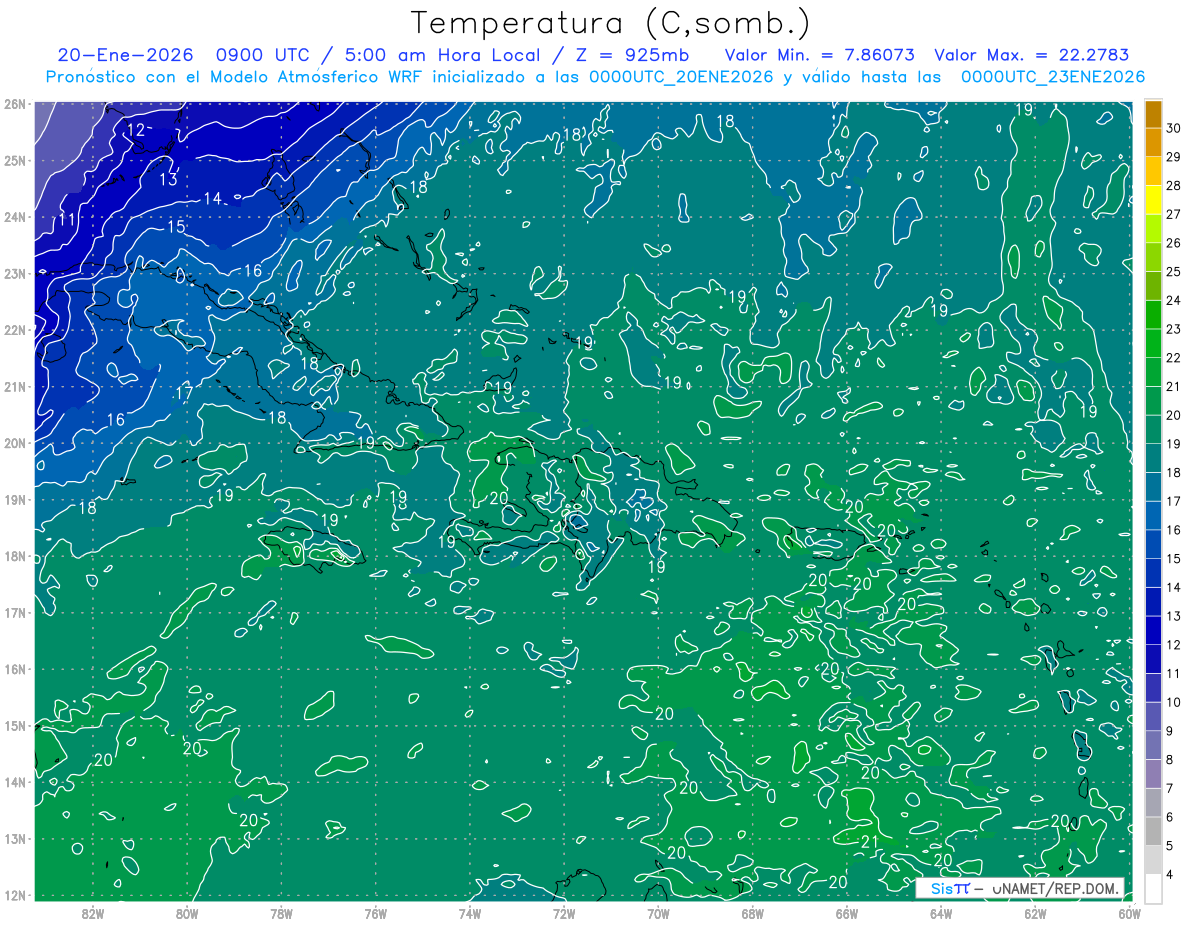Click the 'Valor Min. = 7.86073' readout
1200x927 pixels.
(819, 55)
